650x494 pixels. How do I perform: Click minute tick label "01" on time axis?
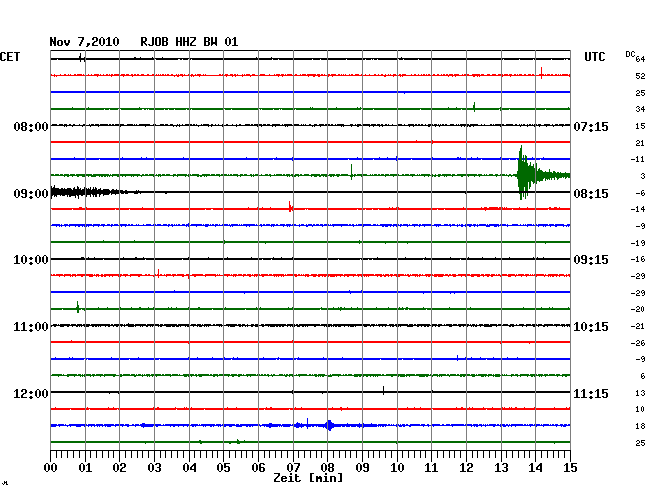[x=85, y=468]
